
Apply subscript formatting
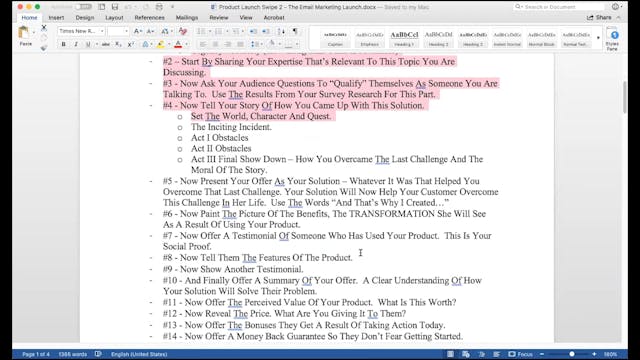click(x=118, y=44)
